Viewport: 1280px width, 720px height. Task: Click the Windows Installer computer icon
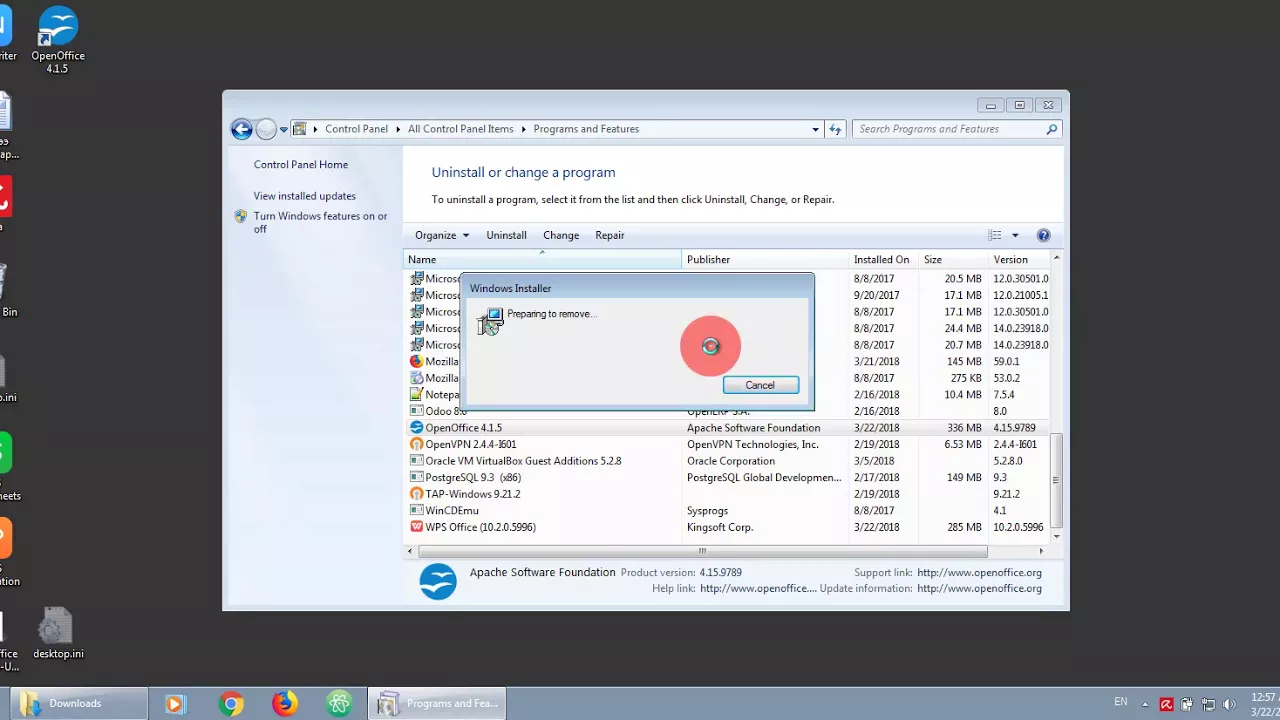click(490, 322)
